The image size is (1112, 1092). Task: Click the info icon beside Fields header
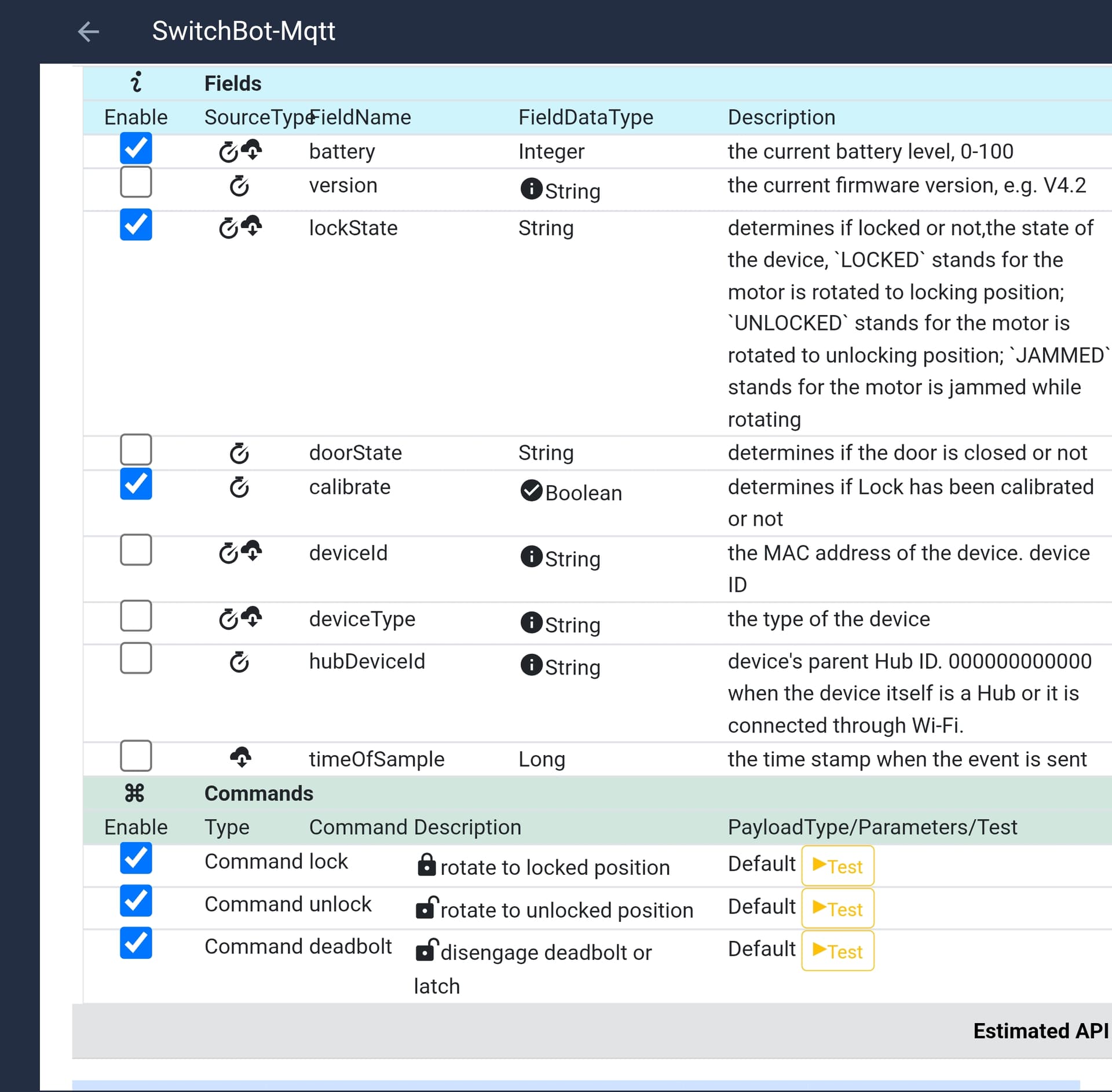click(136, 82)
